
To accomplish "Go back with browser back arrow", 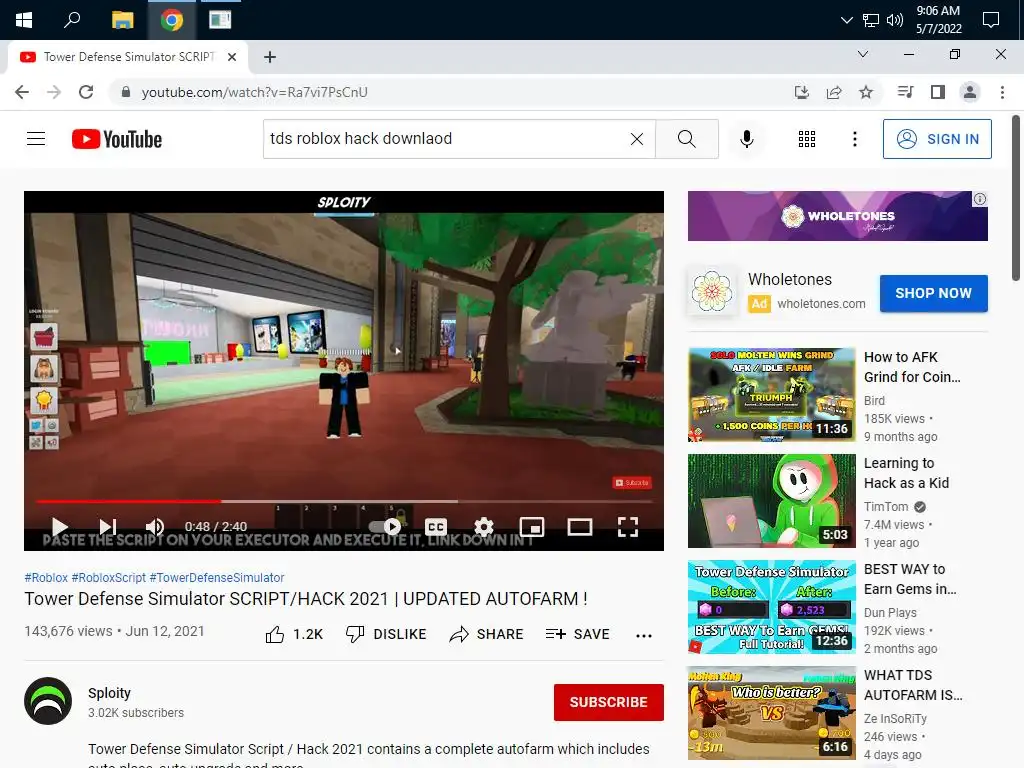I will [x=22, y=92].
